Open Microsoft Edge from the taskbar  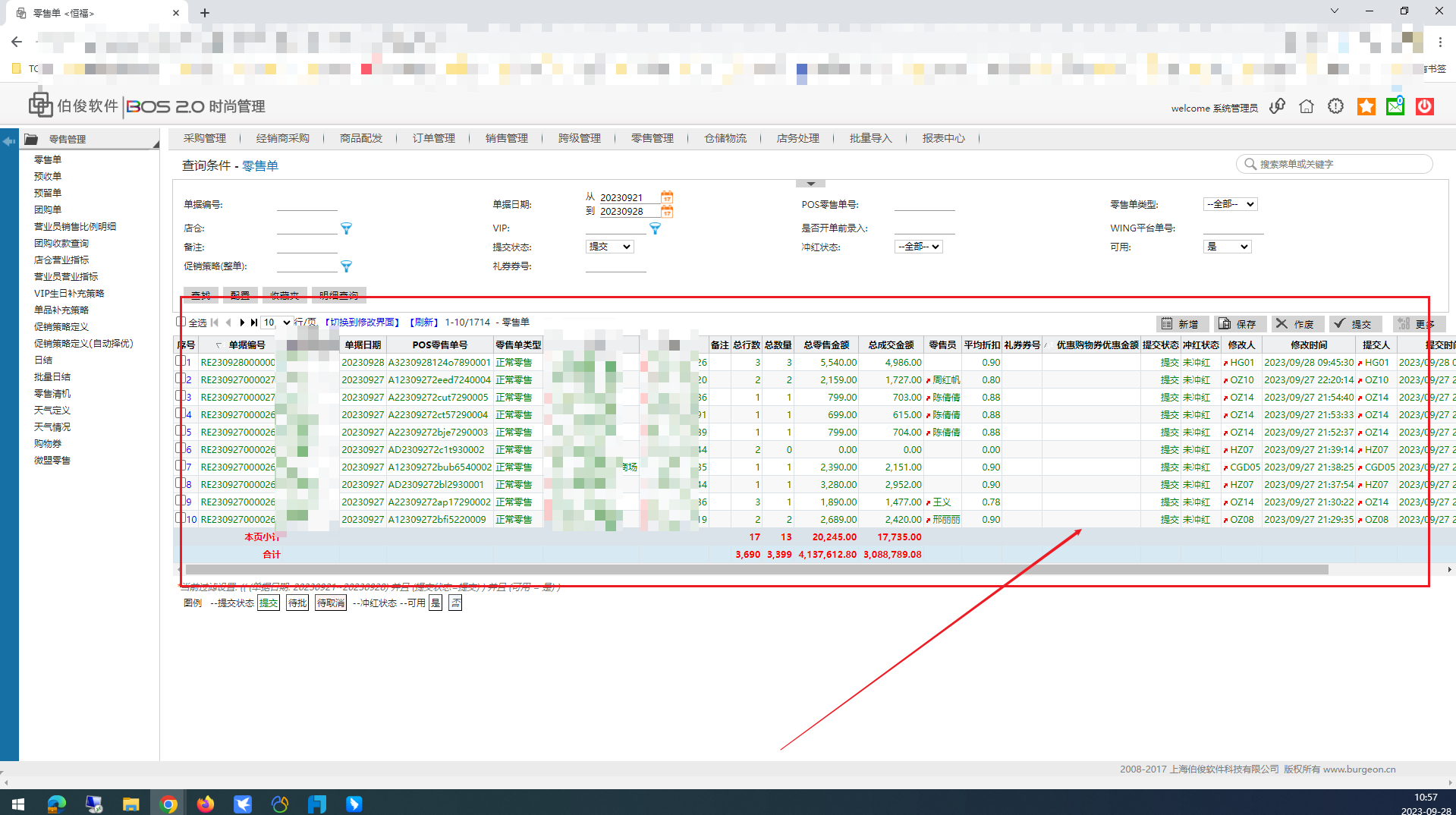tap(57, 804)
